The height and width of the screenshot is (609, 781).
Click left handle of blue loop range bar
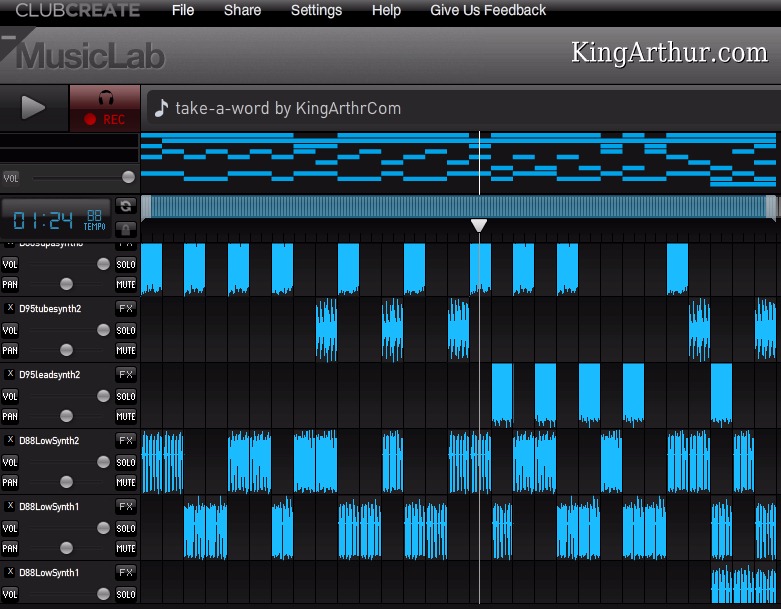pyautogui.click(x=146, y=207)
